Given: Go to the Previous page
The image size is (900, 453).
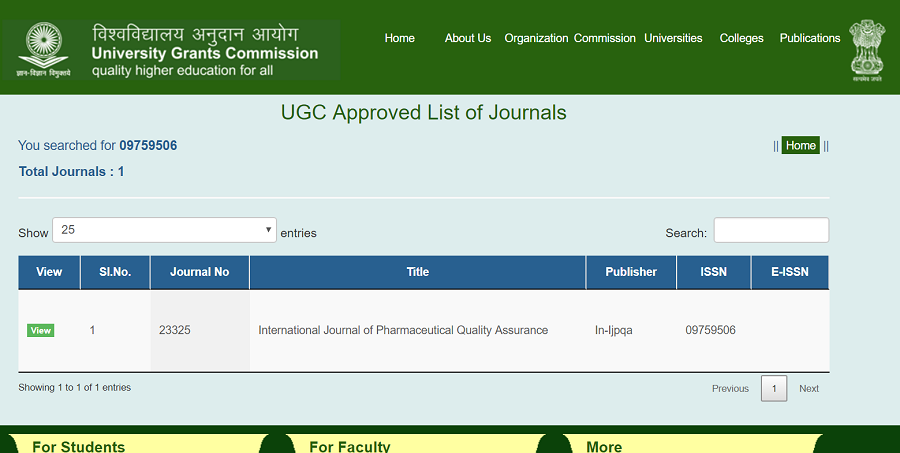Looking at the screenshot, I should 730,389.
